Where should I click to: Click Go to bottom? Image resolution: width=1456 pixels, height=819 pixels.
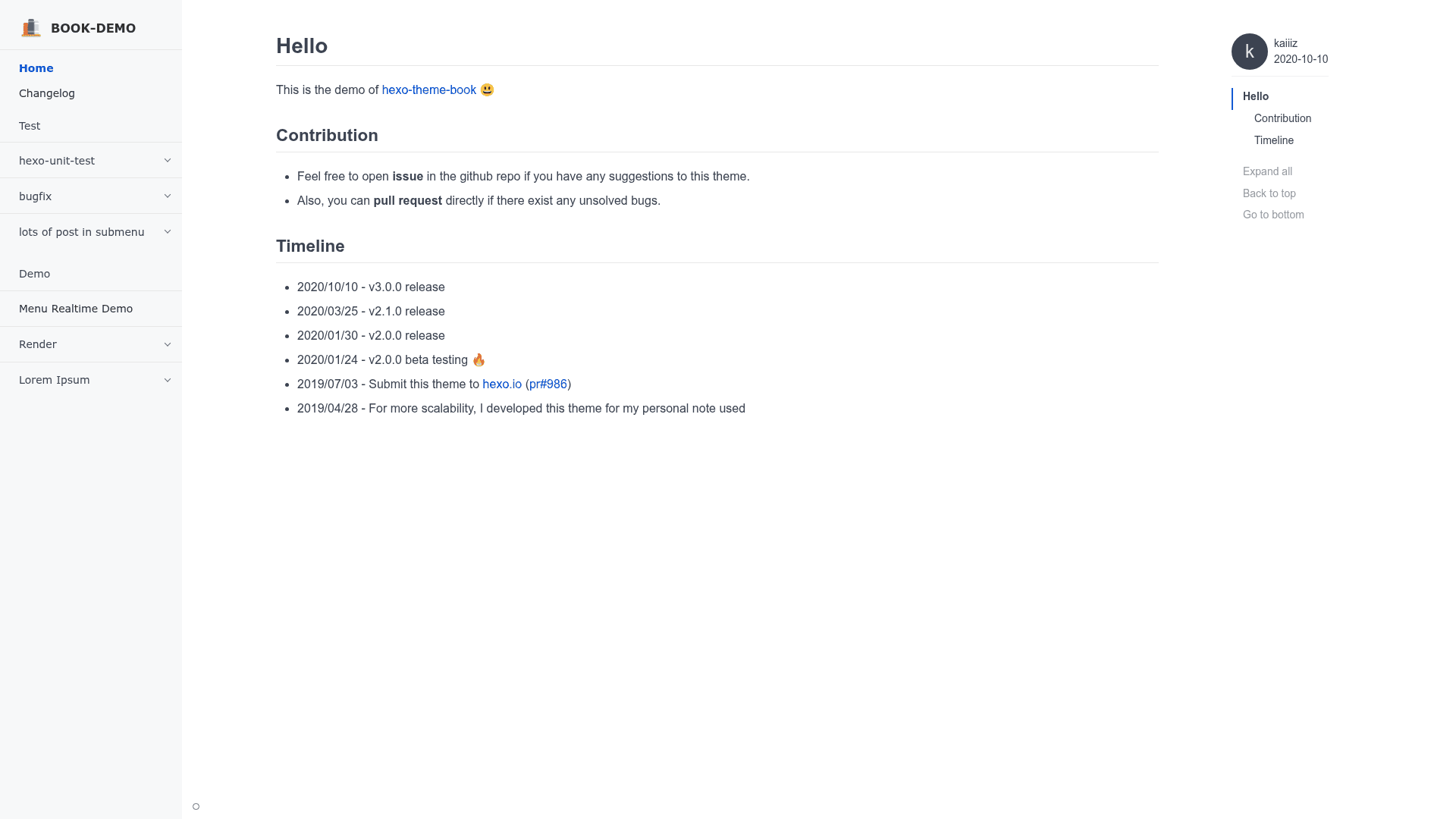1273,215
